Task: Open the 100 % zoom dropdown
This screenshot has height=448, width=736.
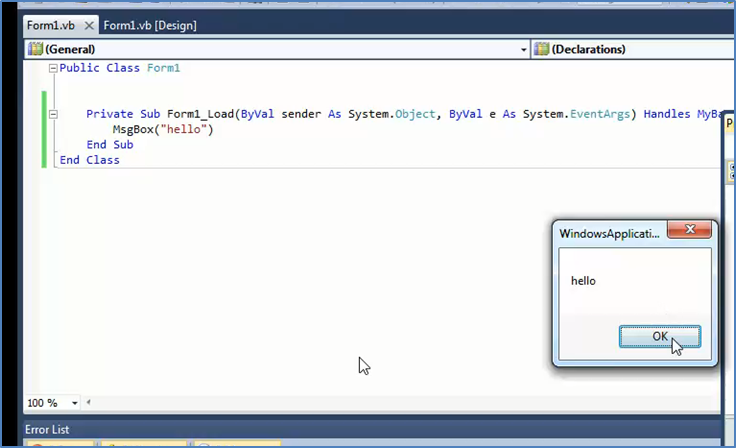Action: pos(74,403)
